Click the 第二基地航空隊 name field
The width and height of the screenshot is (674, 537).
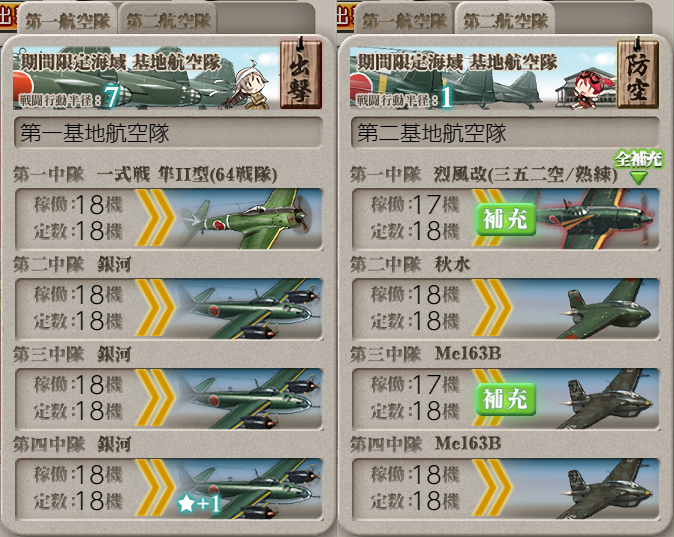coord(506,133)
